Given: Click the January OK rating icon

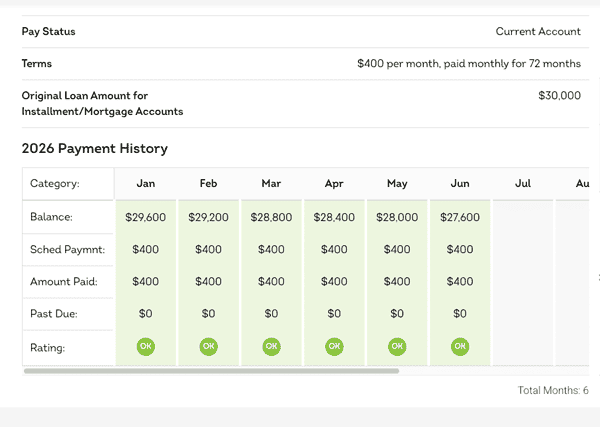Looking at the screenshot, I should (x=146, y=347).
